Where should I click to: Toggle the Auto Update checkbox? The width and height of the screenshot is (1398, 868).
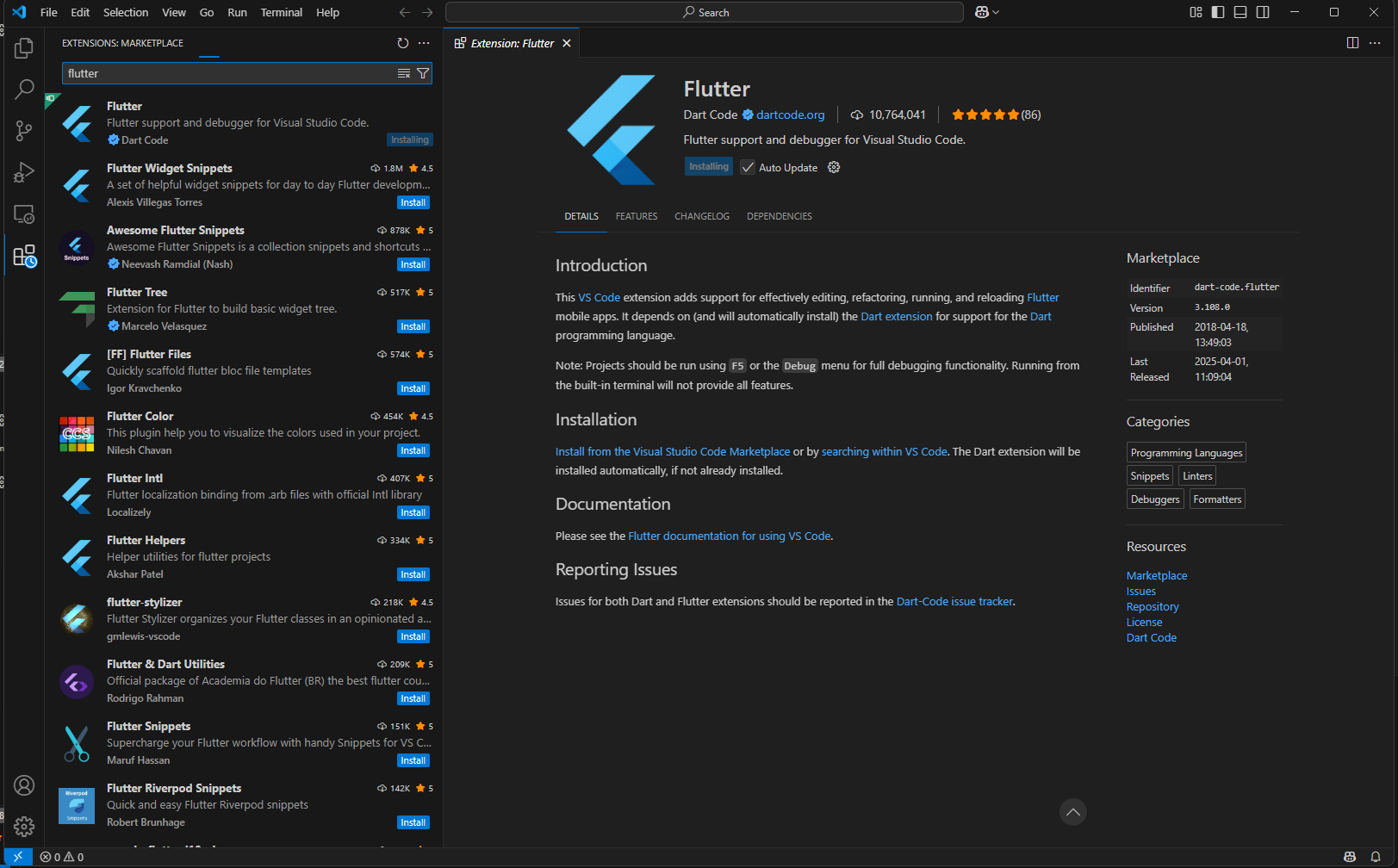[x=748, y=167]
